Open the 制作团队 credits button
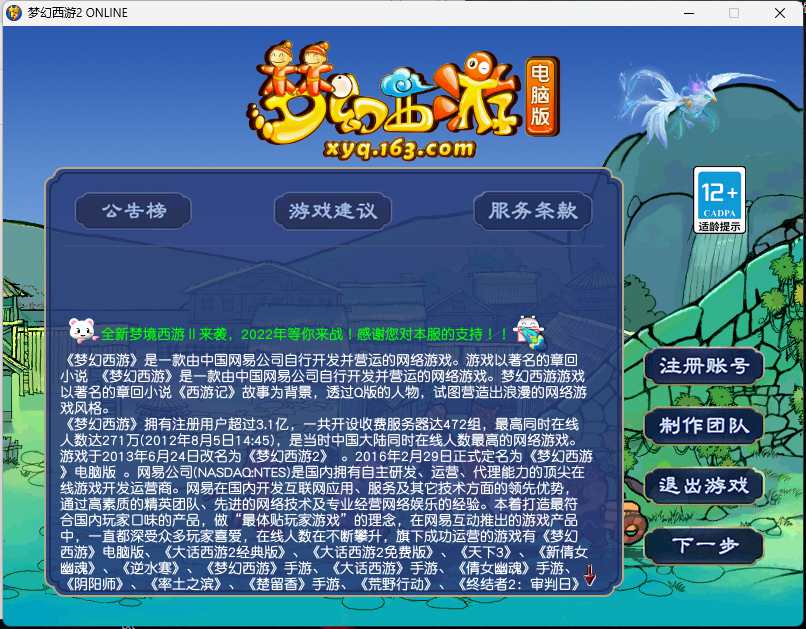Screen dimensions: 806x629 click(704, 426)
